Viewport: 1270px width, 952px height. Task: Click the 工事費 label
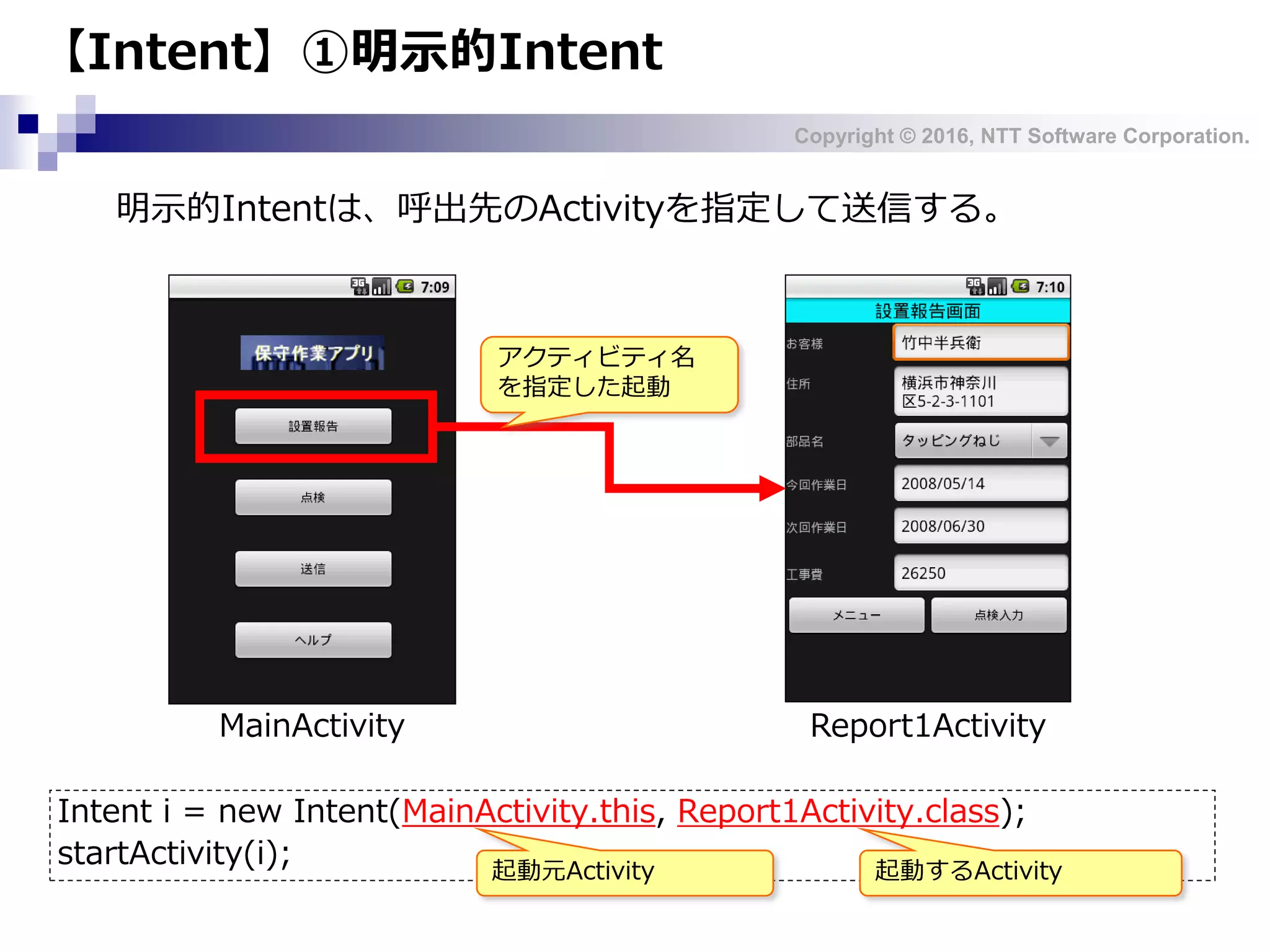(x=804, y=575)
